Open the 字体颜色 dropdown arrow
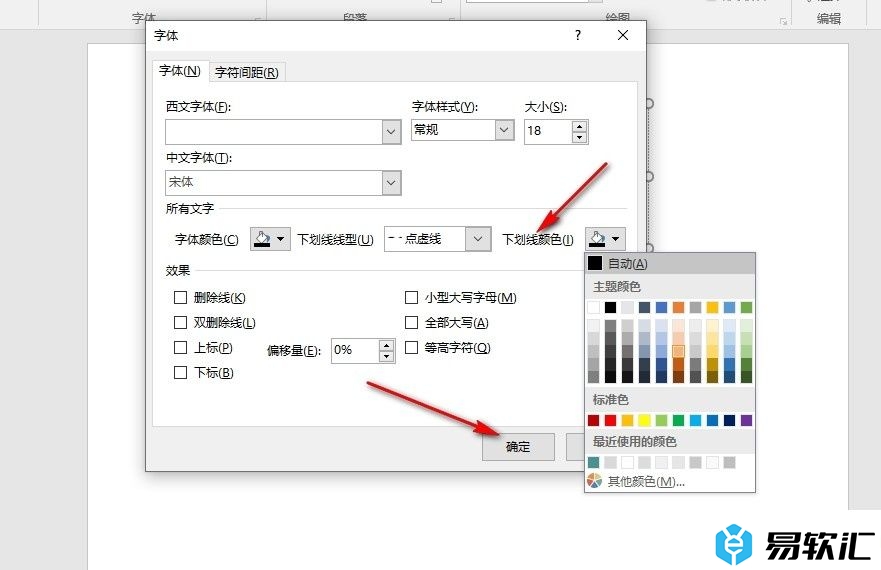Viewport: 881px width, 570px height. click(280, 239)
